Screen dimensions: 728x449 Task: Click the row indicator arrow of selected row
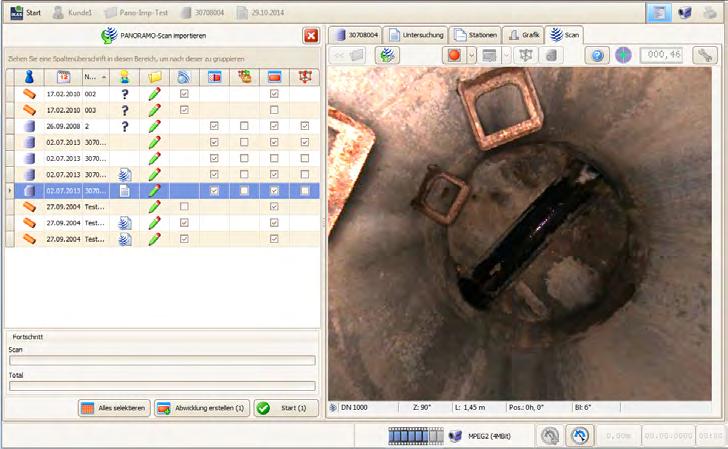[10, 191]
